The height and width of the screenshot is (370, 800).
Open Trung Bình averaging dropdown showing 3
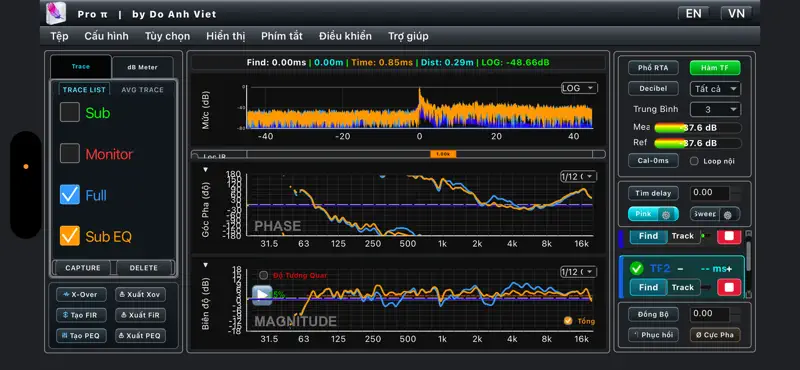[x=715, y=109]
